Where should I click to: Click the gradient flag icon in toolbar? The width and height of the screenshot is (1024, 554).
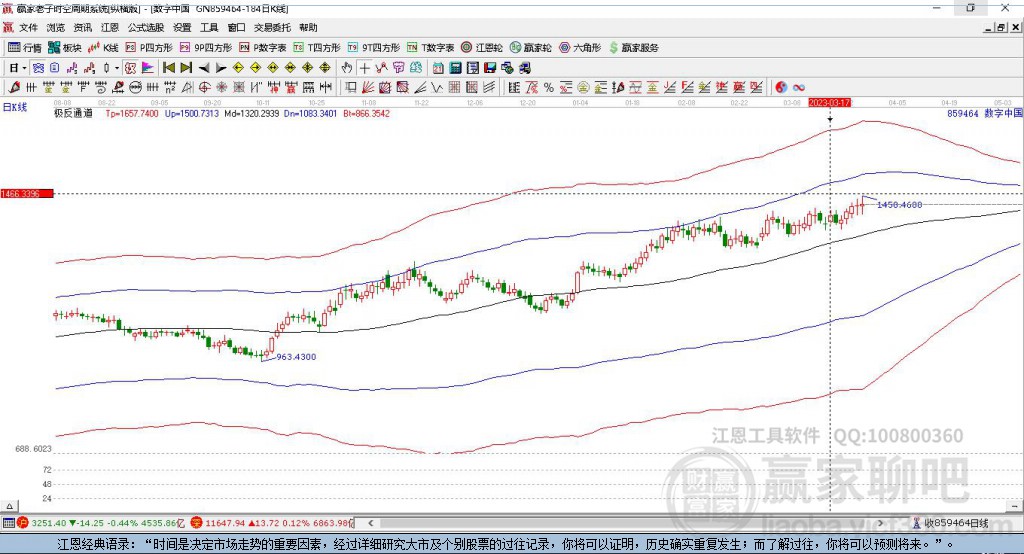click(x=148, y=68)
